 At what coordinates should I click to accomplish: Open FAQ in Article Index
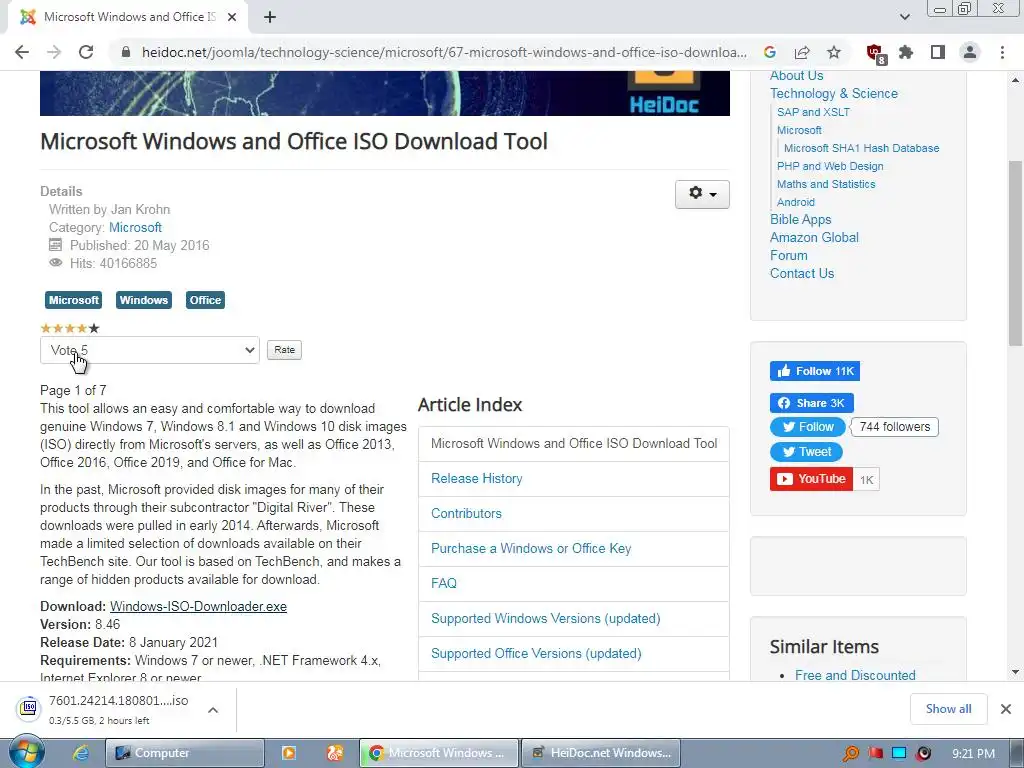click(443, 583)
